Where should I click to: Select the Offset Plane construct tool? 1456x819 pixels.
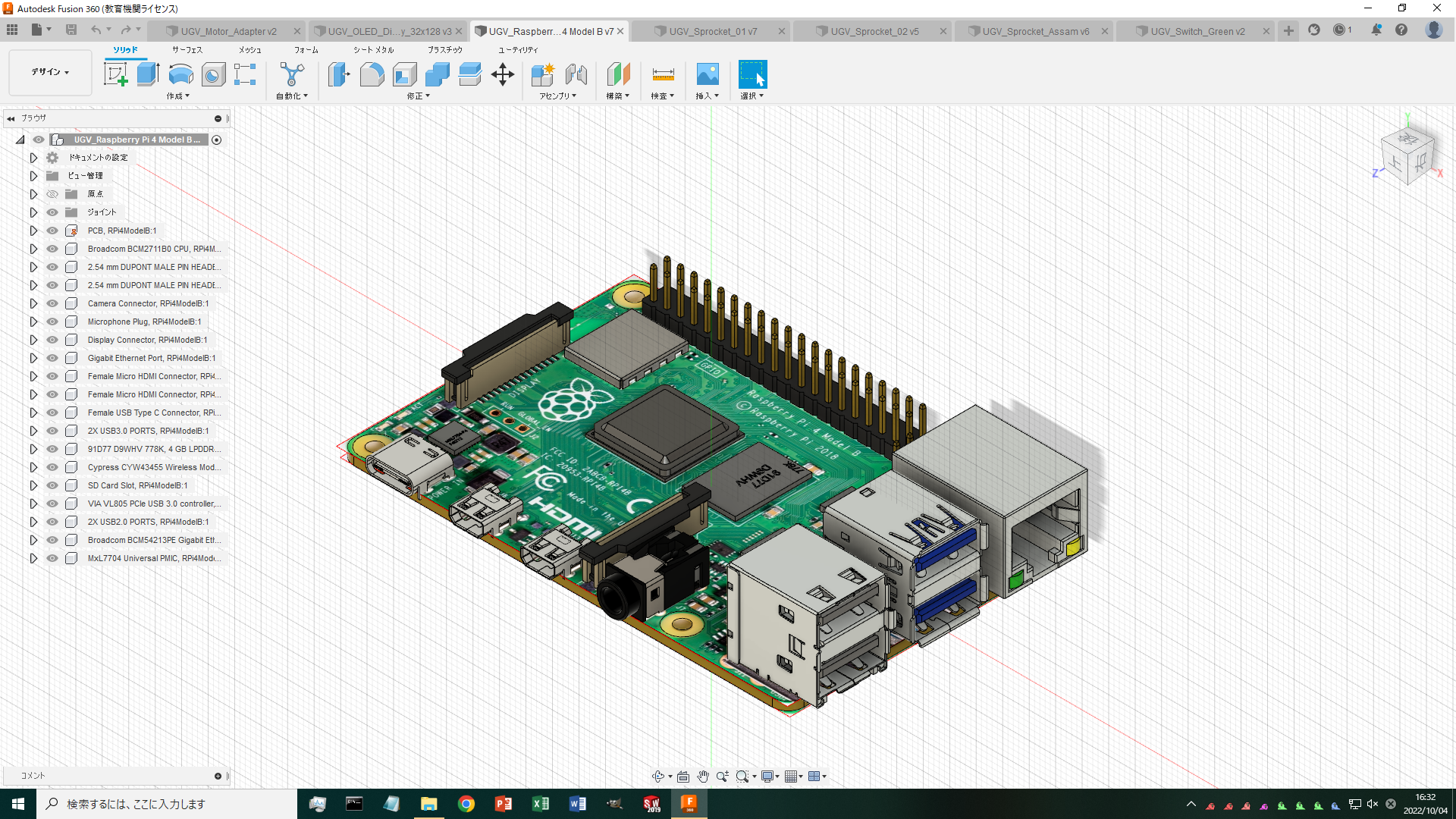pyautogui.click(x=618, y=74)
